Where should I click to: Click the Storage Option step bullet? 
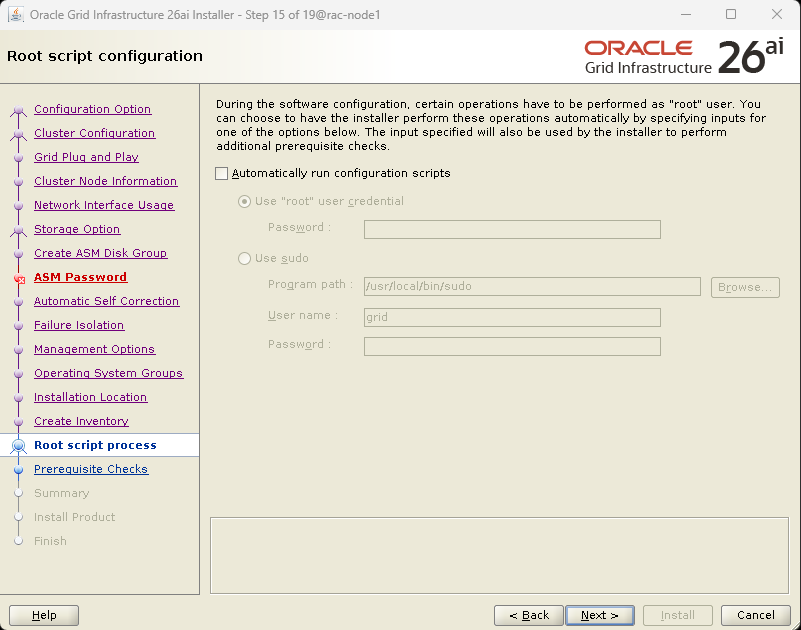click(x=19, y=230)
